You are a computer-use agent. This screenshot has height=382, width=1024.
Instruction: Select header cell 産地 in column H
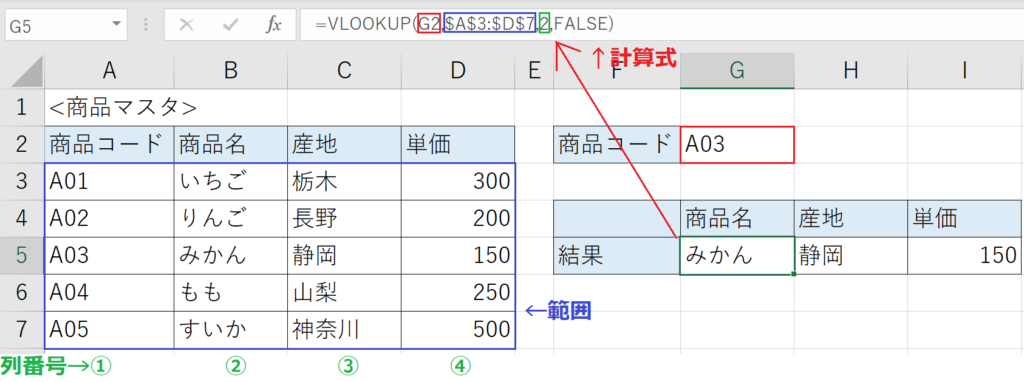pos(850,219)
